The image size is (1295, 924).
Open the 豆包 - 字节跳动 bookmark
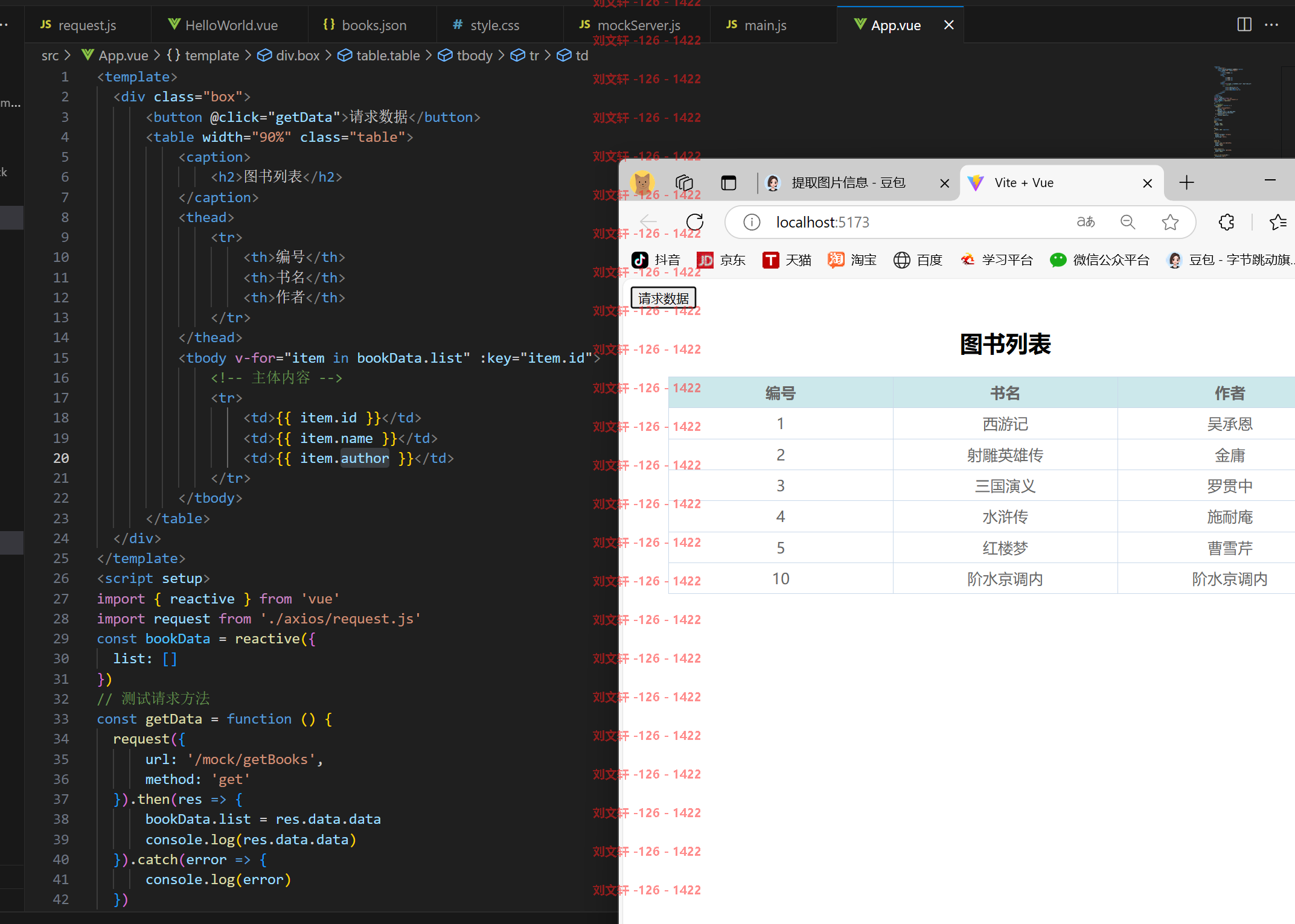(x=1230, y=260)
